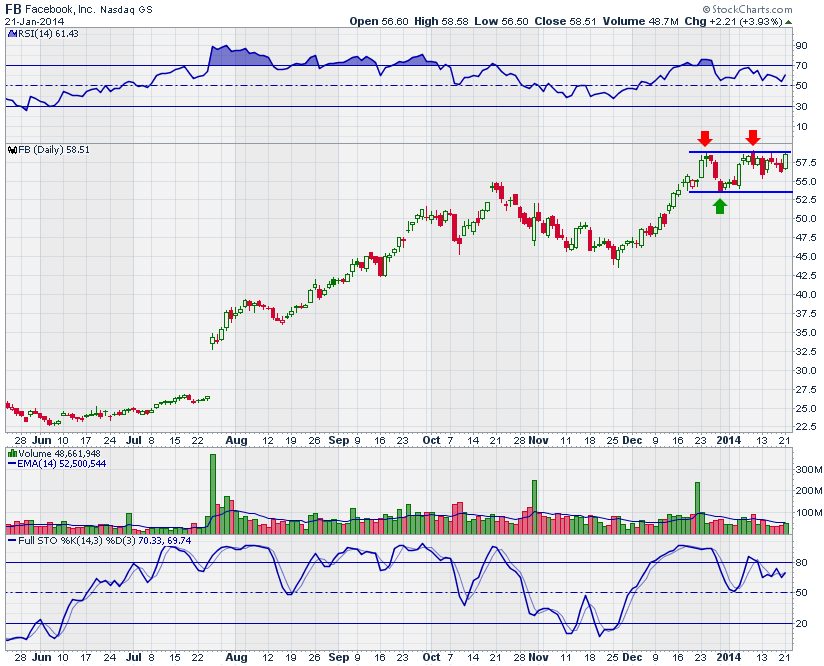The width and height of the screenshot is (824, 666).
Task: Click the blue dash before EMA(14)
Action: tap(12, 464)
